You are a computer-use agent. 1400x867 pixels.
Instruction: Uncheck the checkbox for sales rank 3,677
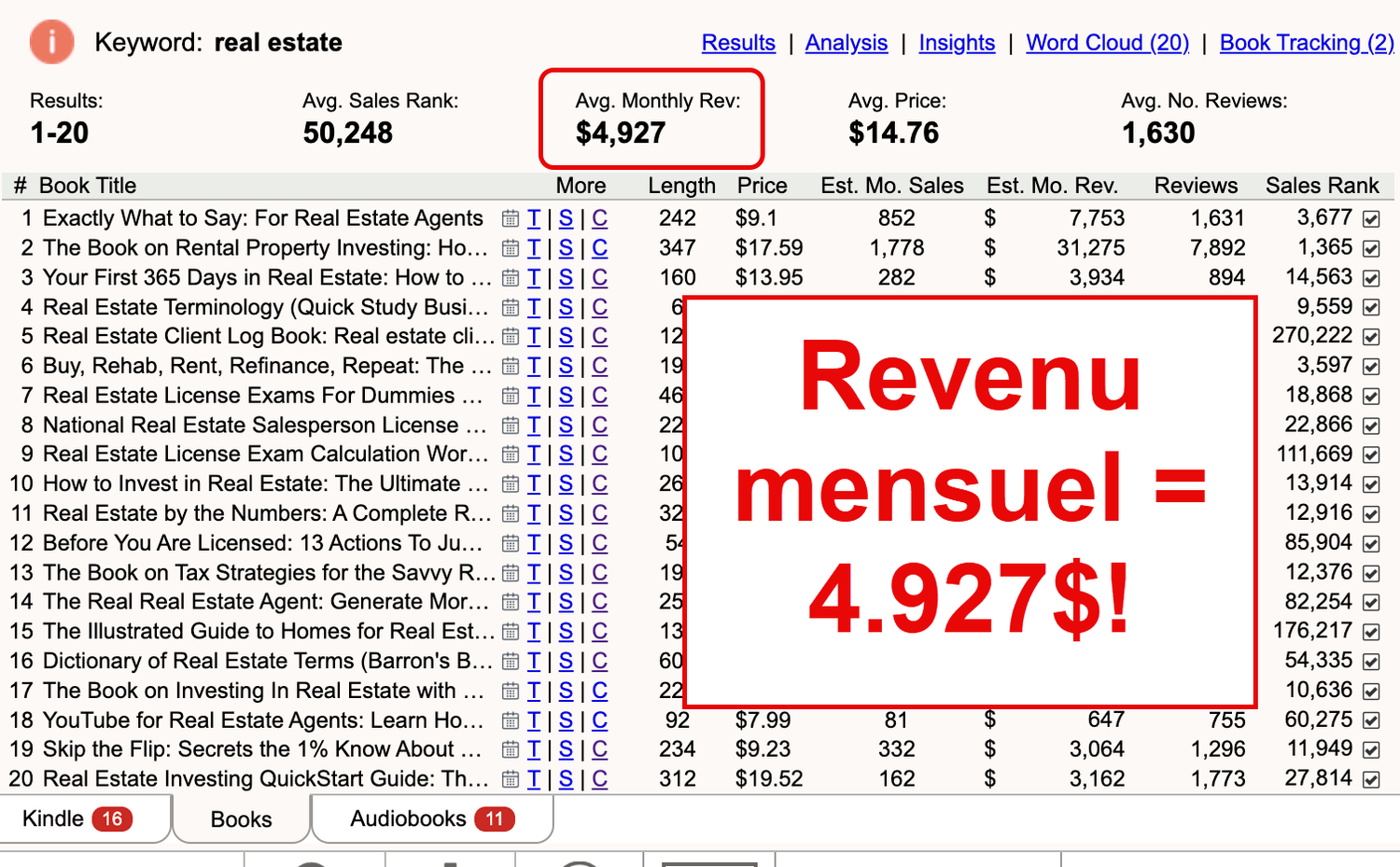pos(1371,219)
